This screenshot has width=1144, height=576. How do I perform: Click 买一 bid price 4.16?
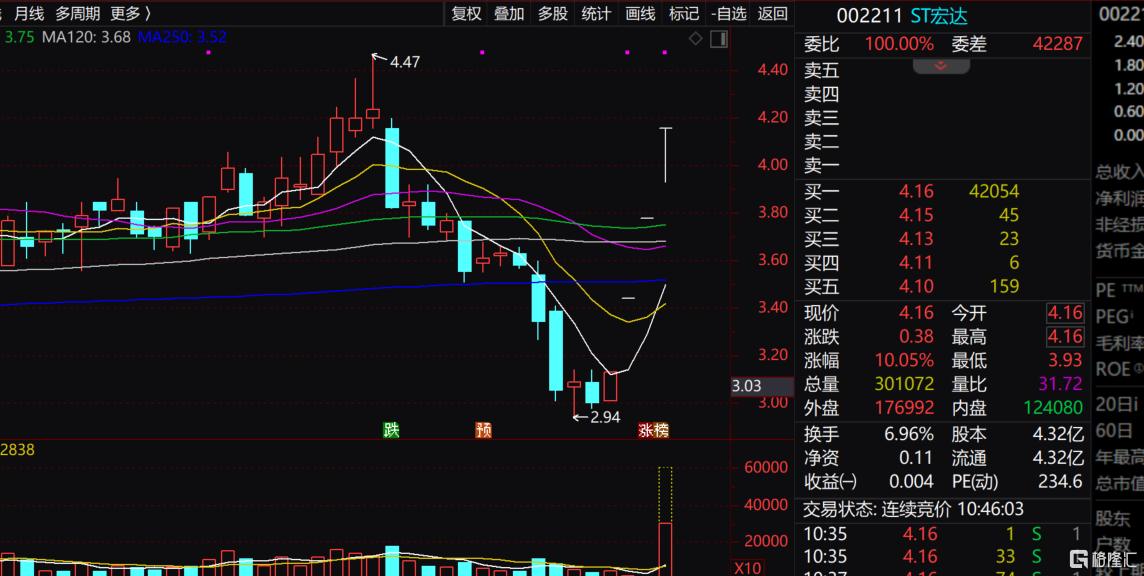coord(916,192)
